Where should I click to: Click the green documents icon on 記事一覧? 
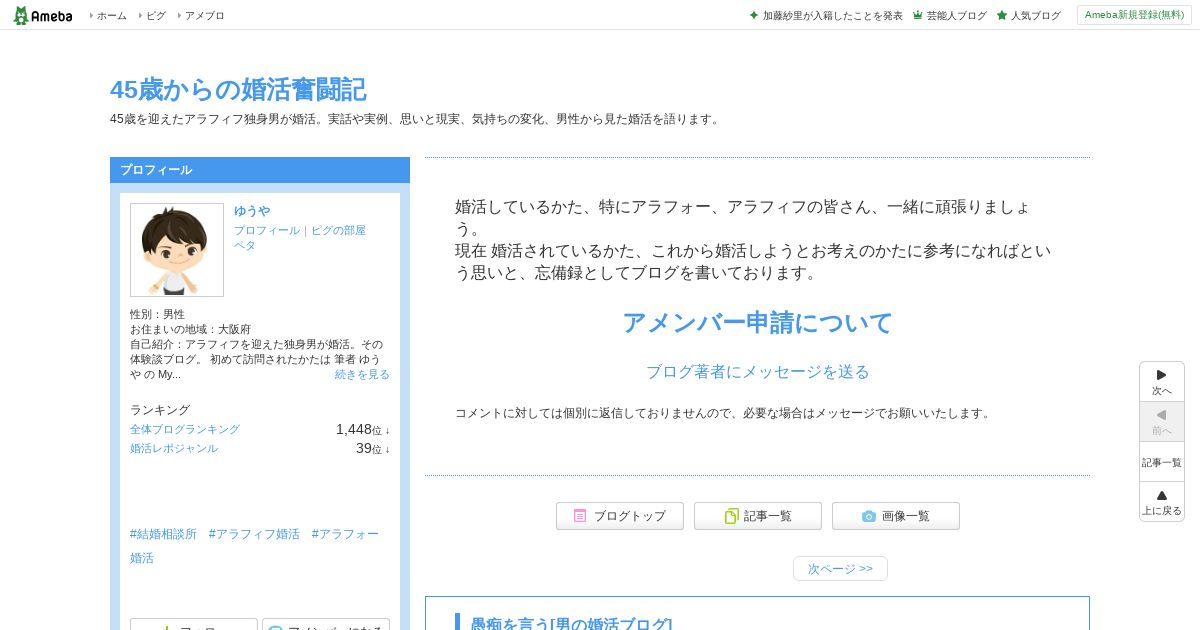tap(731, 516)
